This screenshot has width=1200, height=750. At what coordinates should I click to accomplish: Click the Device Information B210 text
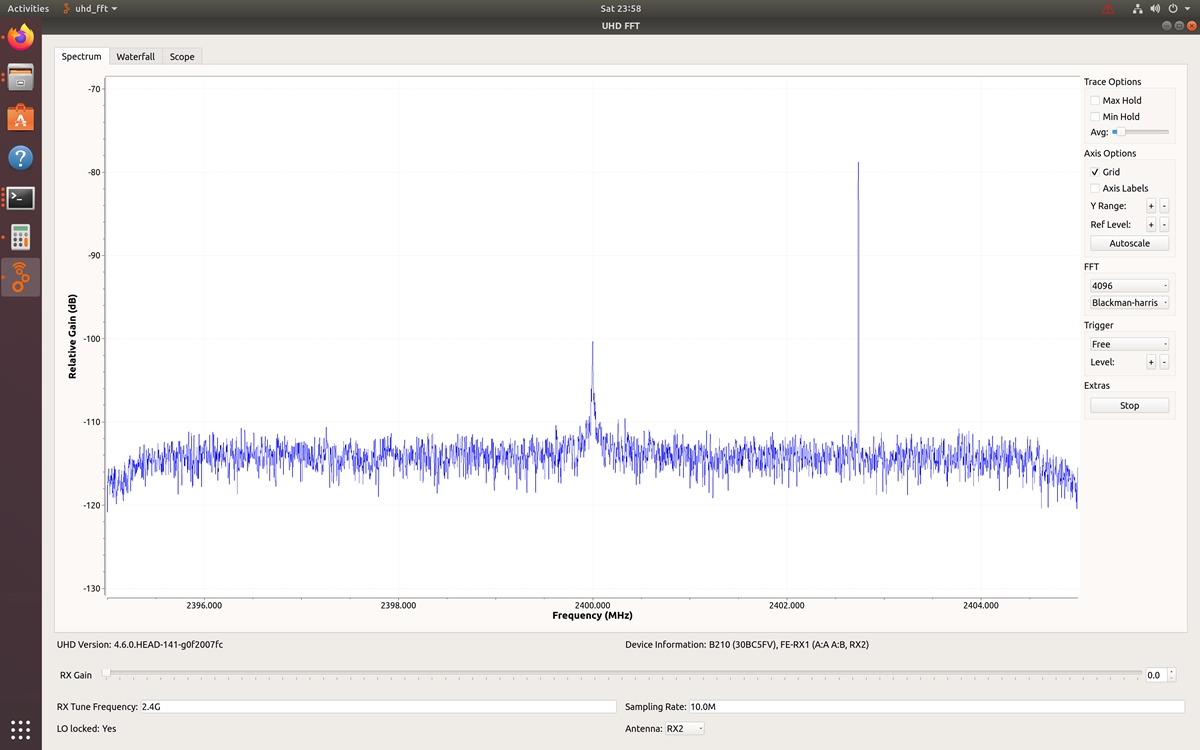tap(747, 645)
